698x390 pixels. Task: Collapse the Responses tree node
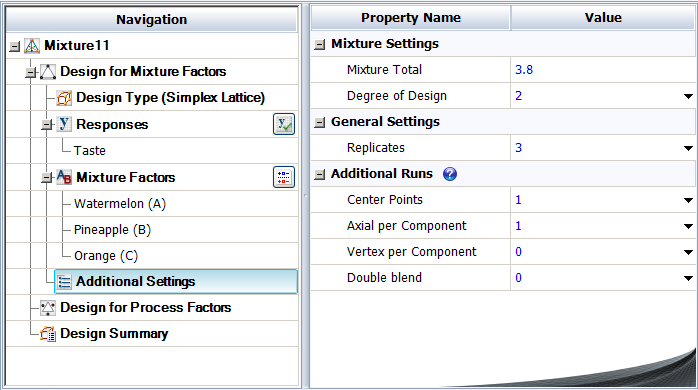tap(47, 125)
